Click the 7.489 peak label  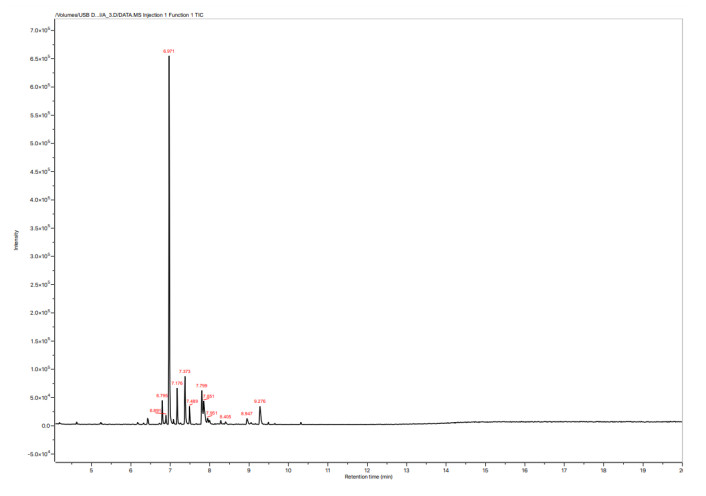[x=192, y=401]
